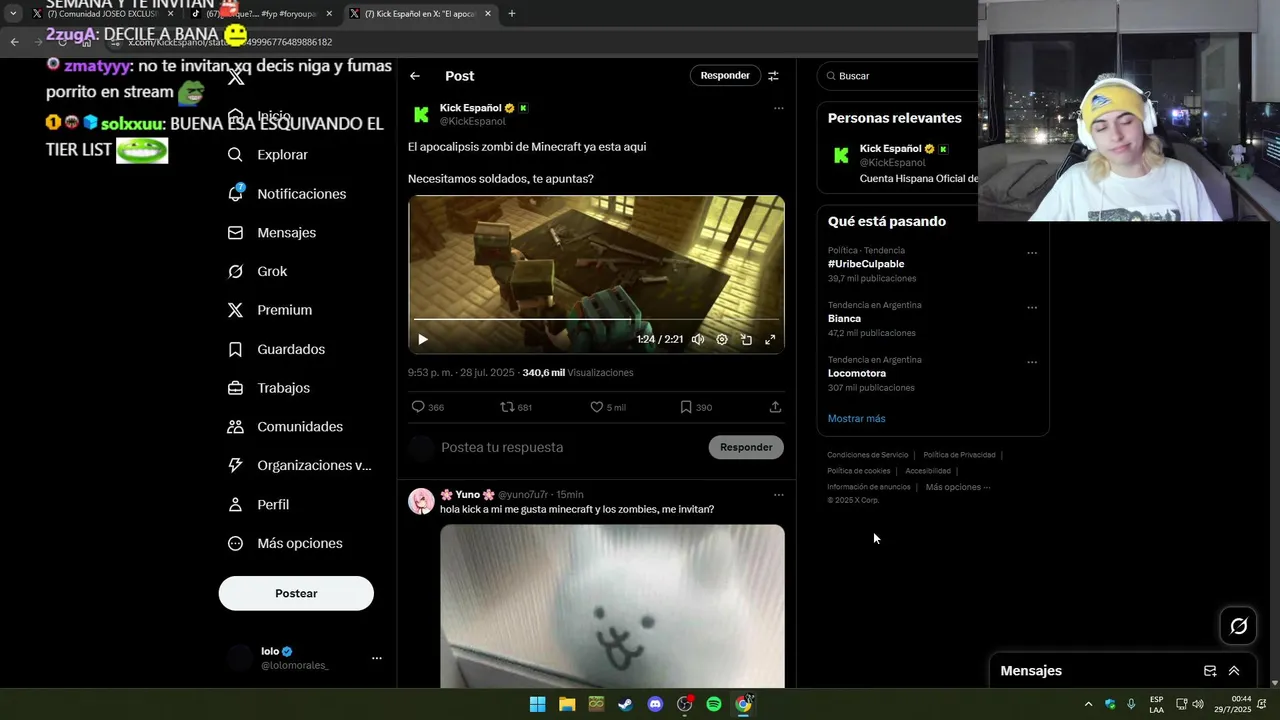Mute the video with the speaker icon
The width and height of the screenshot is (1280, 720).
(x=698, y=340)
